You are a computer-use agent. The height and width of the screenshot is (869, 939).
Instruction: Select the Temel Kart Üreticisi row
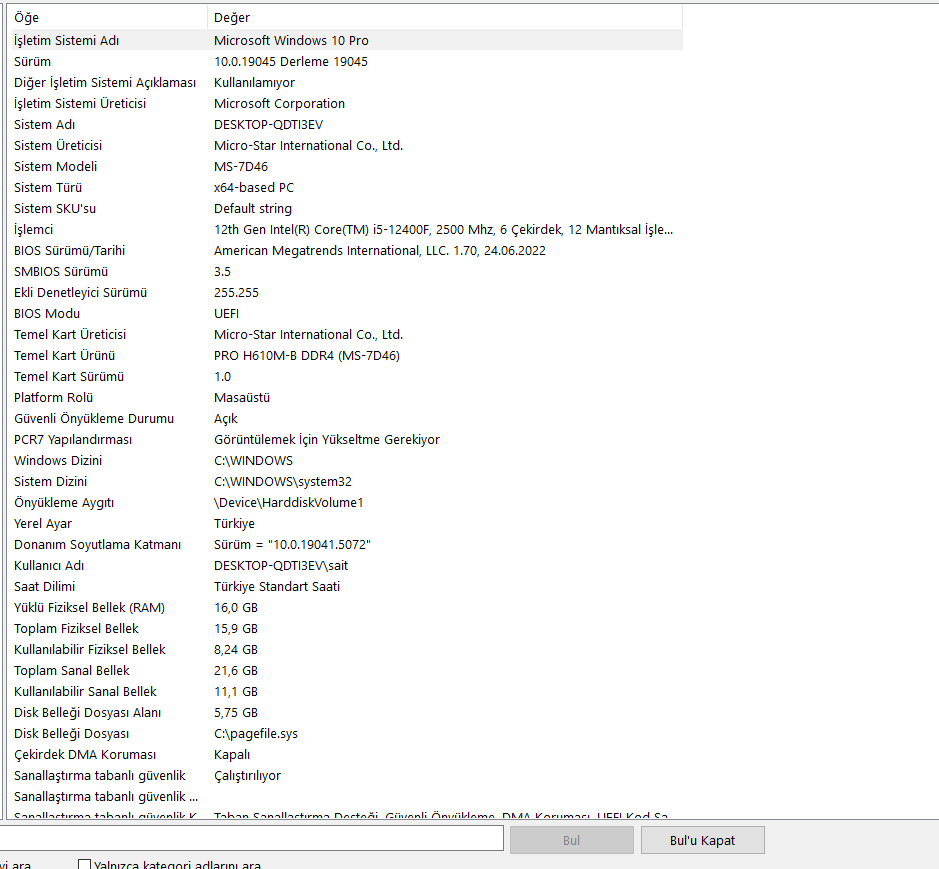point(347,334)
